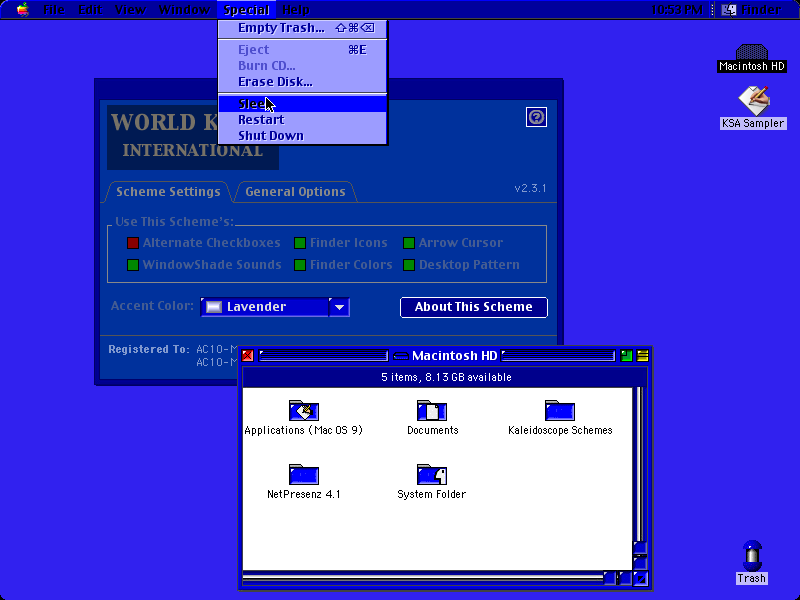The height and width of the screenshot is (600, 800).
Task: Open the View menu
Action: point(130,9)
